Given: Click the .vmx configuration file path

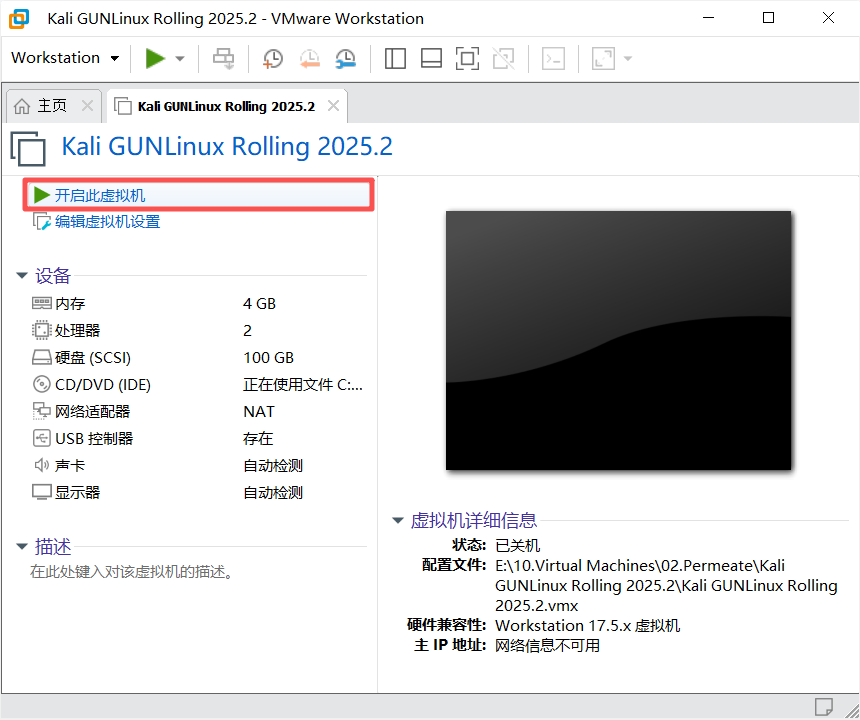Looking at the screenshot, I should 666,585.
